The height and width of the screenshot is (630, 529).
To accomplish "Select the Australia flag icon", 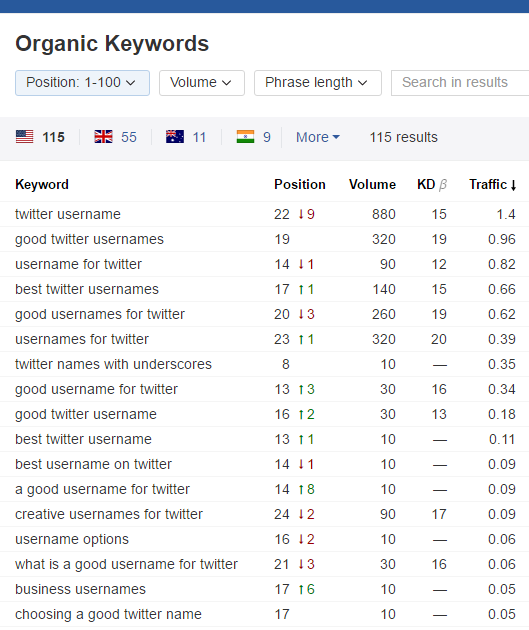I will pyautogui.click(x=175, y=137).
